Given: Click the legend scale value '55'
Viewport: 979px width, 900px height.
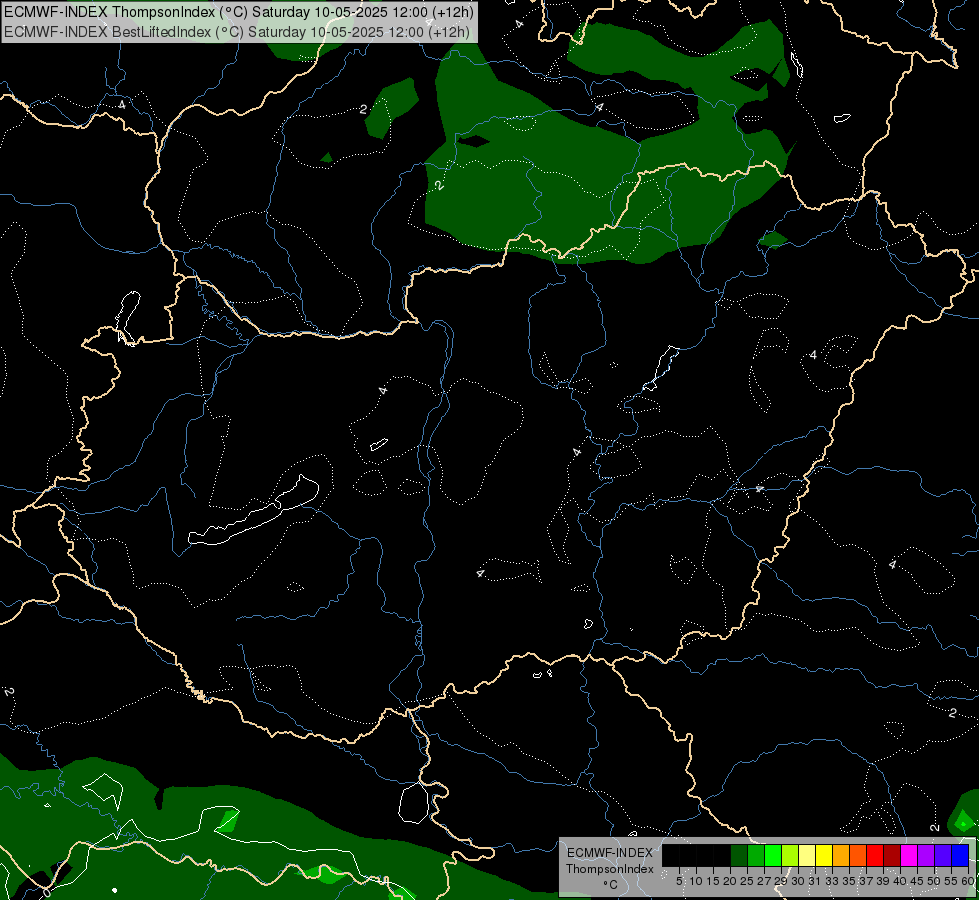Looking at the screenshot, I should 951,881.
